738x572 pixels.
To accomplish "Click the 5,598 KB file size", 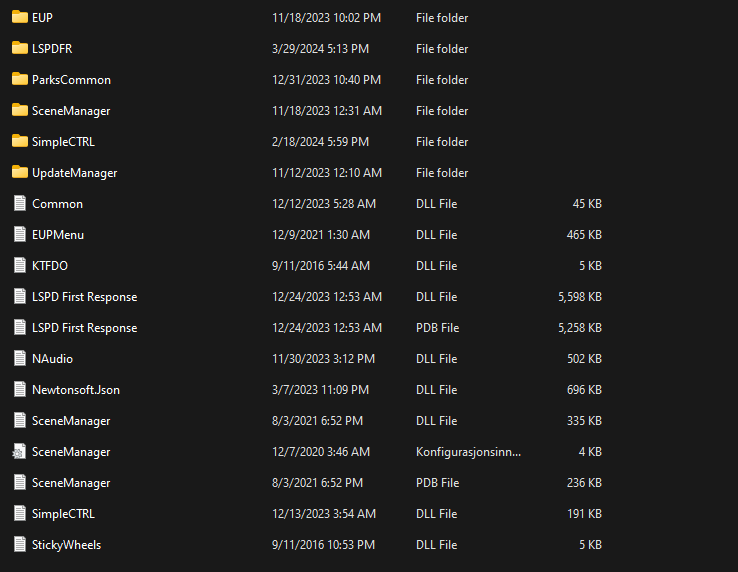I will pyautogui.click(x=580, y=297).
